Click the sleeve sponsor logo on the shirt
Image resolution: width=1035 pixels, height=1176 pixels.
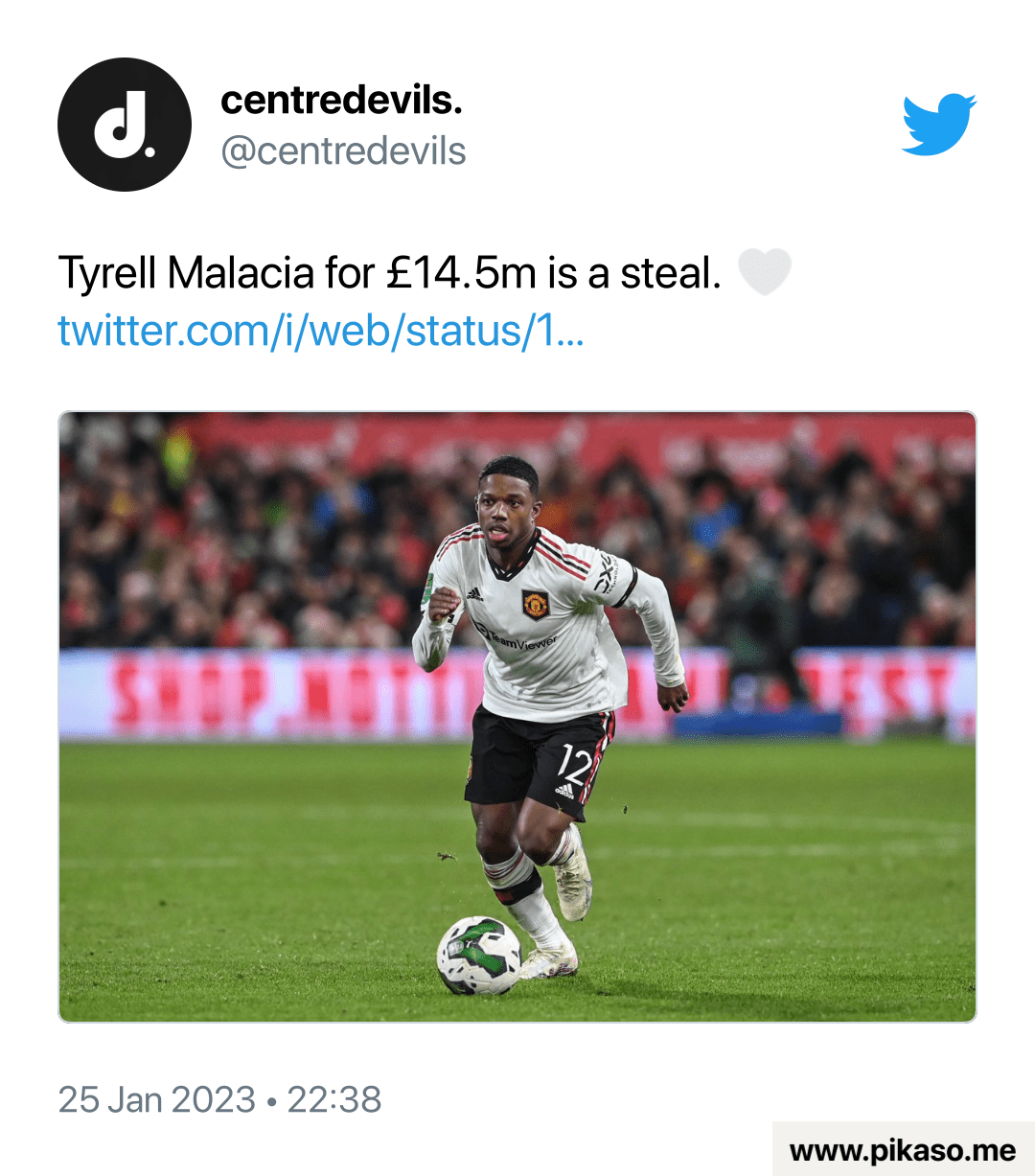(x=606, y=575)
